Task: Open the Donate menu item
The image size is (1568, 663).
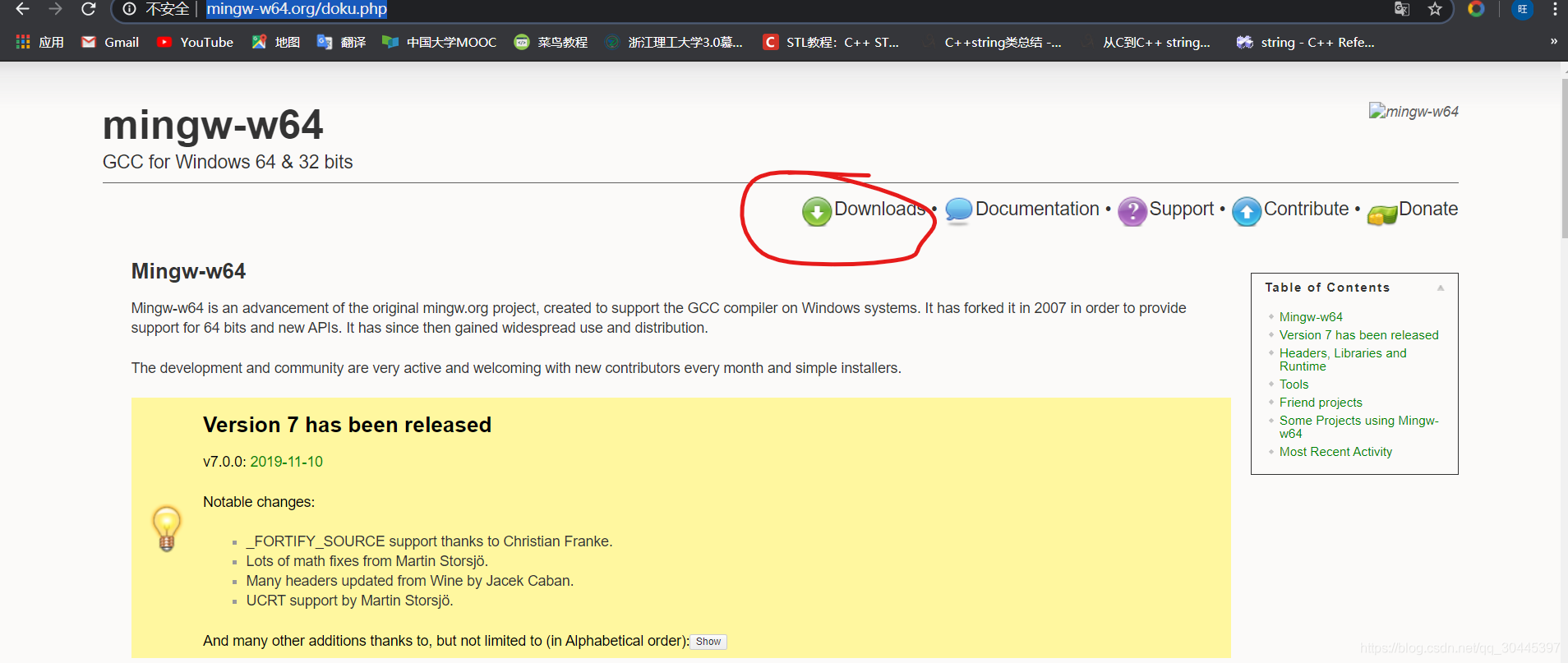Action: pos(1428,209)
